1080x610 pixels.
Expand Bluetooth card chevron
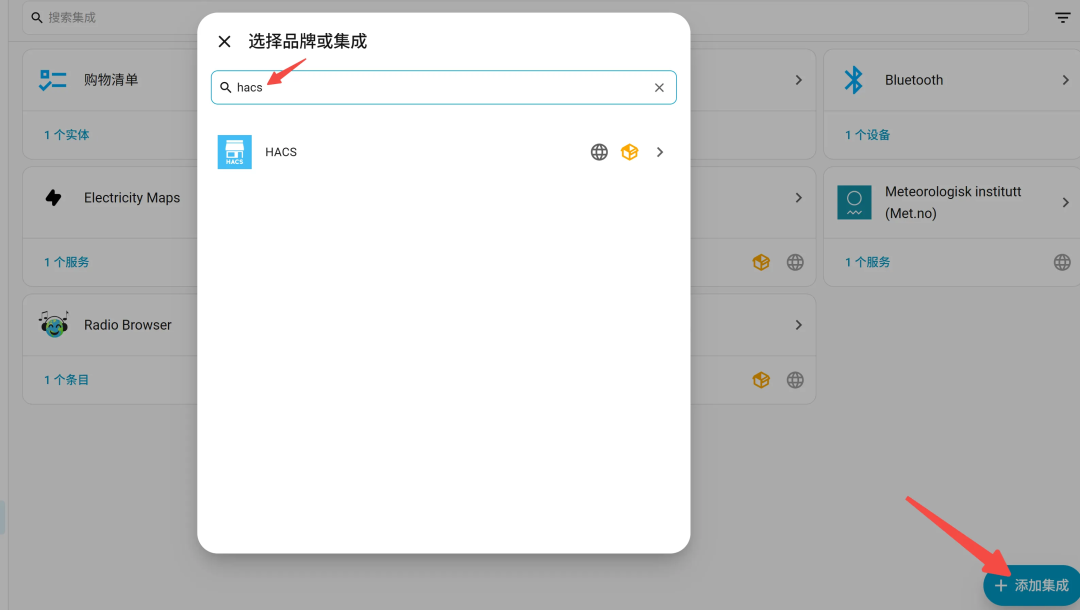(x=1066, y=80)
